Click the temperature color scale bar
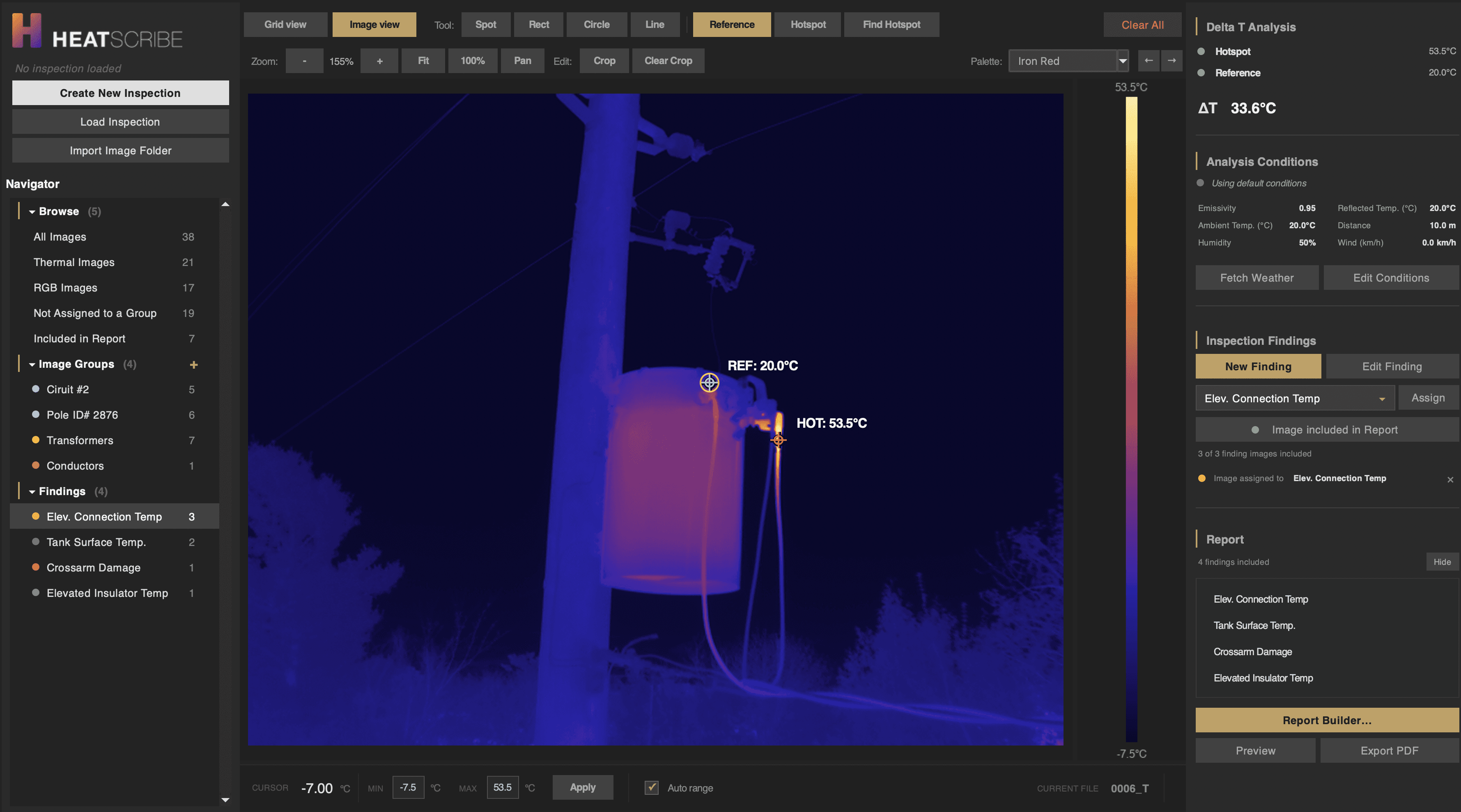Viewport: 1461px width, 812px height. coord(1131,419)
